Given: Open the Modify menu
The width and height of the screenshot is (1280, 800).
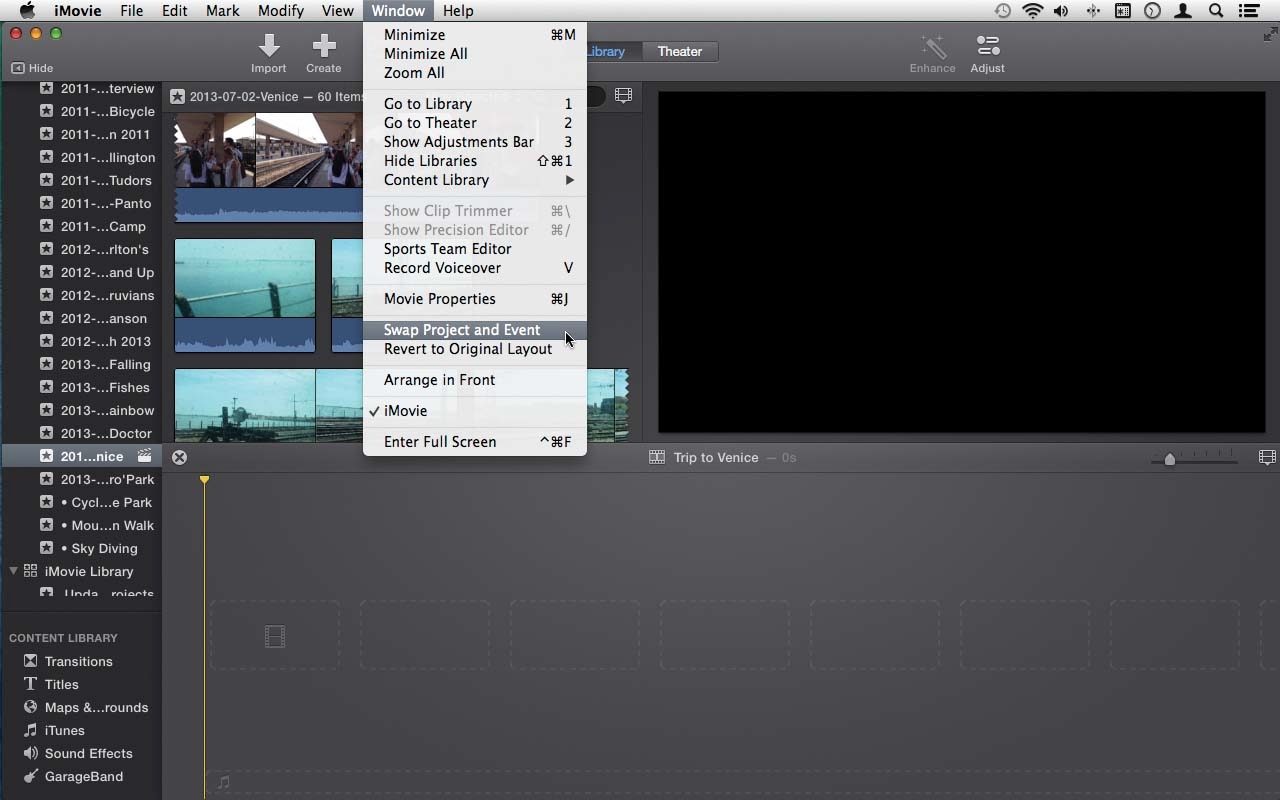Looking at the screenshot, I should (280, 11).
